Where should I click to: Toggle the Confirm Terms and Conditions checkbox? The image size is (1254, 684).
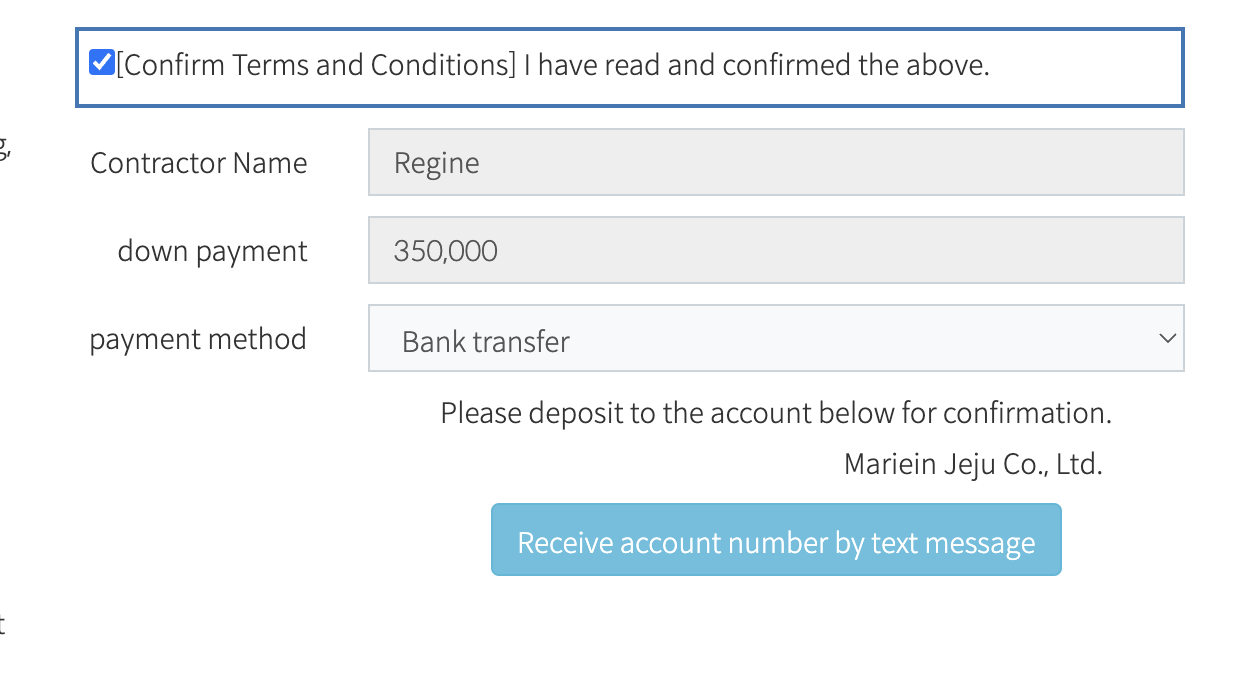tap(101, 63)
